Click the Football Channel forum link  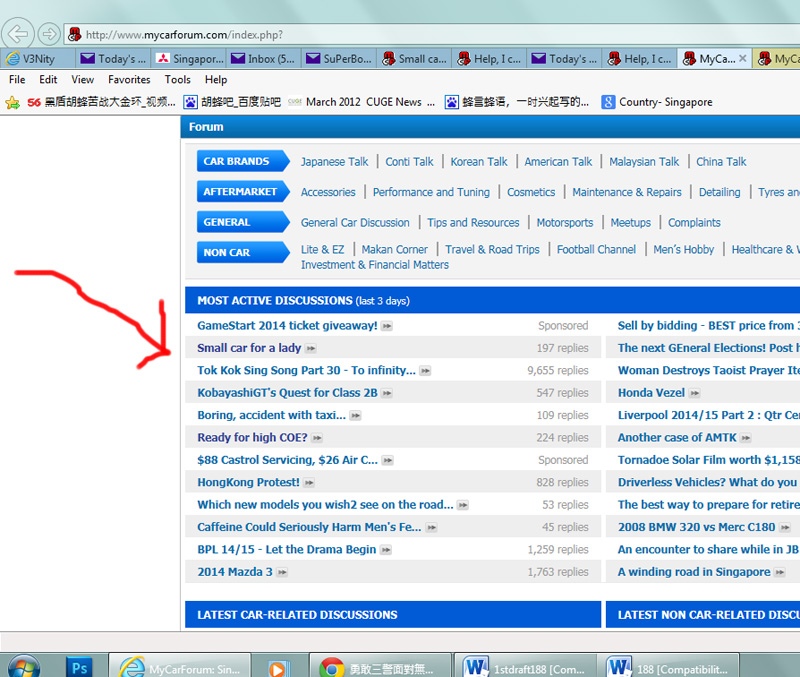(596, 249)
